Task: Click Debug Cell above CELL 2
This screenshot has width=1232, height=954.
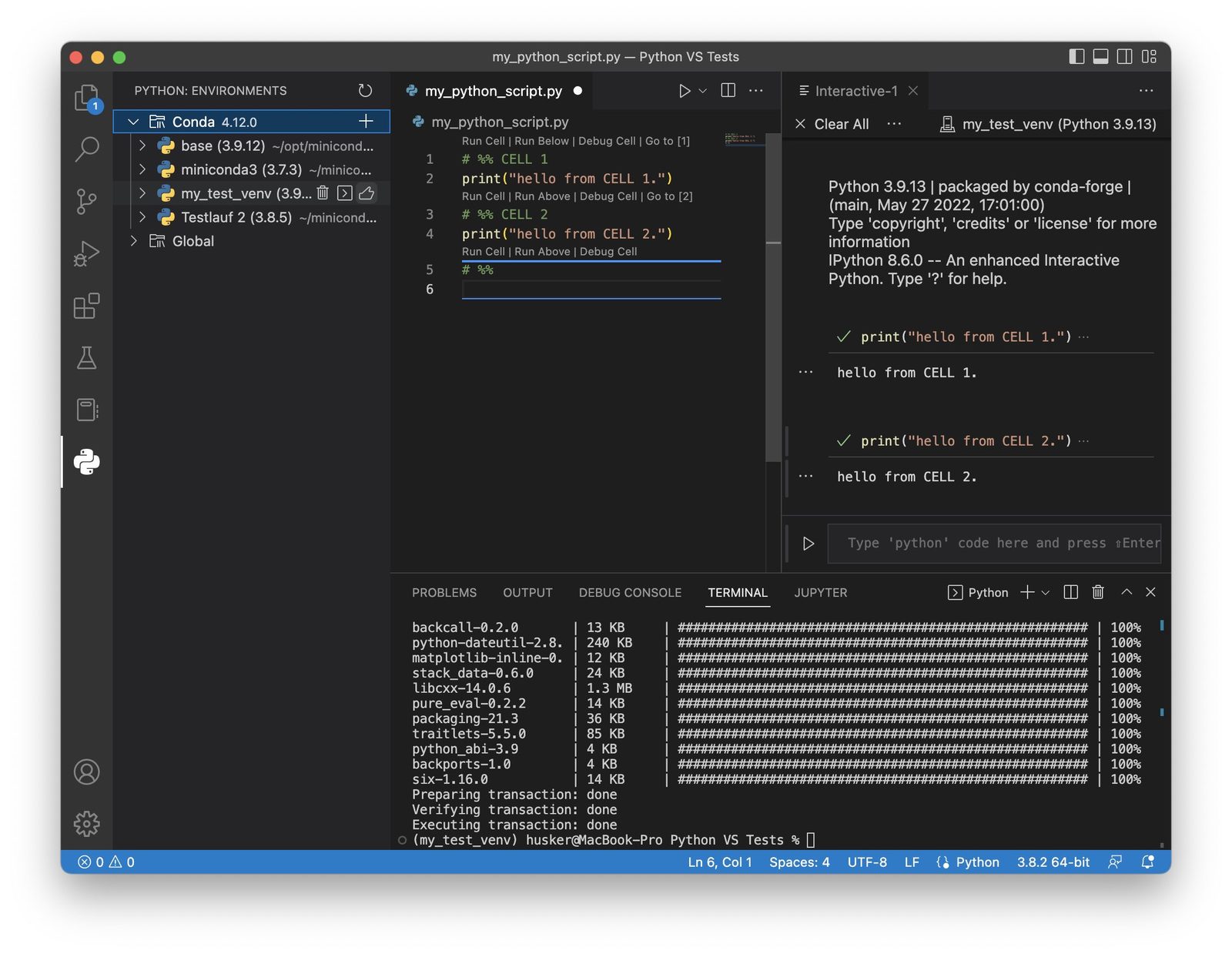Action: coord(608,196)
